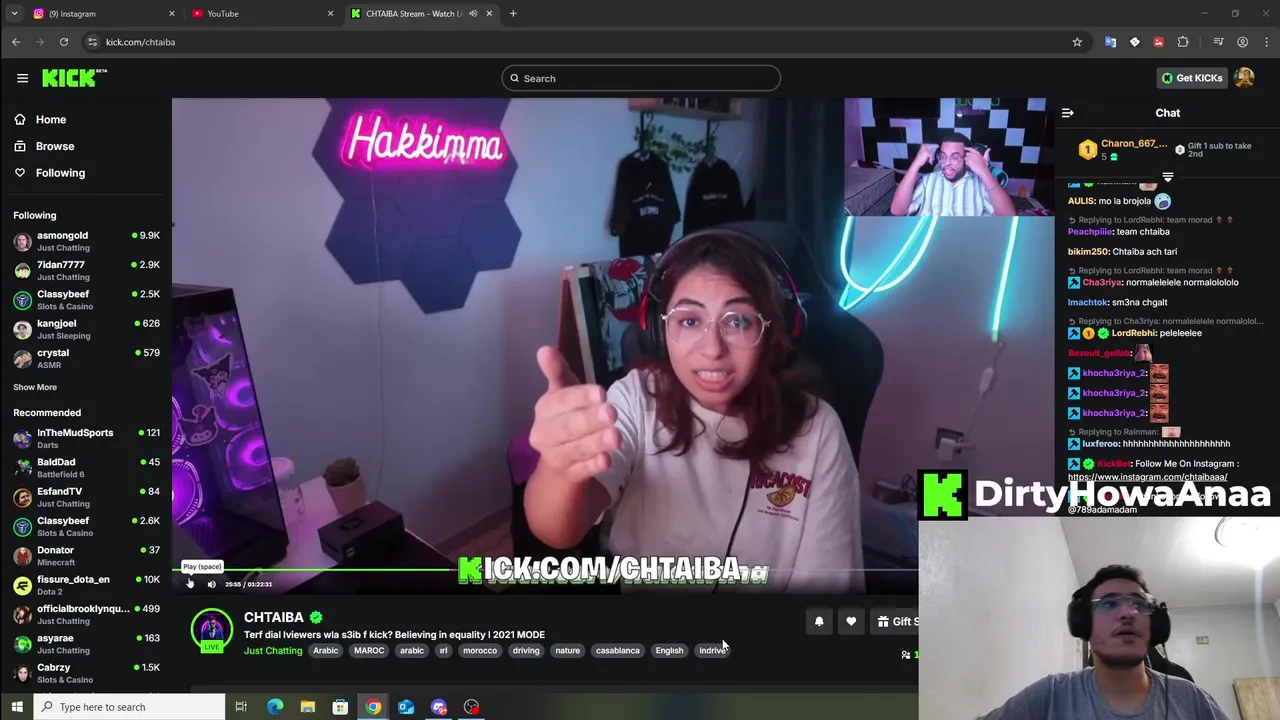
Task: Expand Following list with Show More
Action: 35,387
